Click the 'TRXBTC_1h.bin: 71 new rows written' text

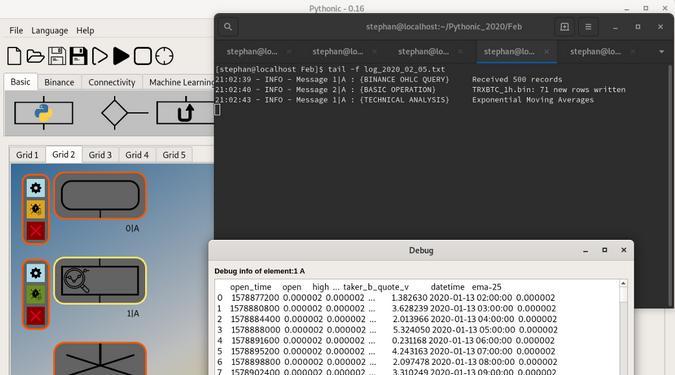point(548,90)
